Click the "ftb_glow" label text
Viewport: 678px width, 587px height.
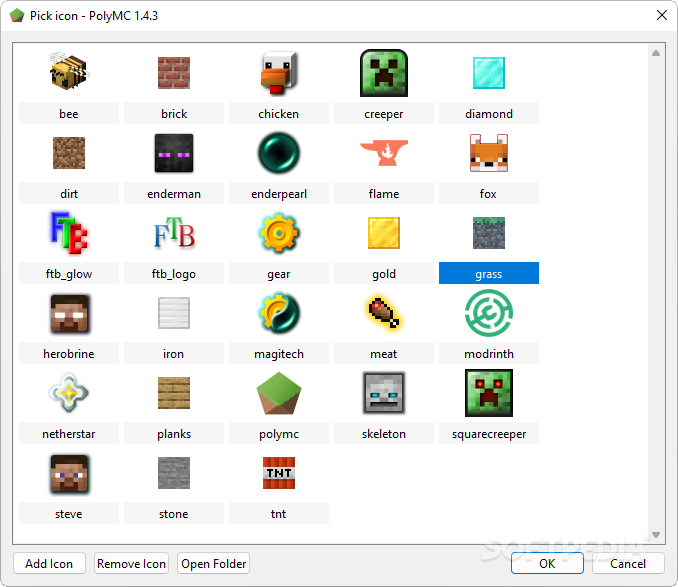point(69,274)
